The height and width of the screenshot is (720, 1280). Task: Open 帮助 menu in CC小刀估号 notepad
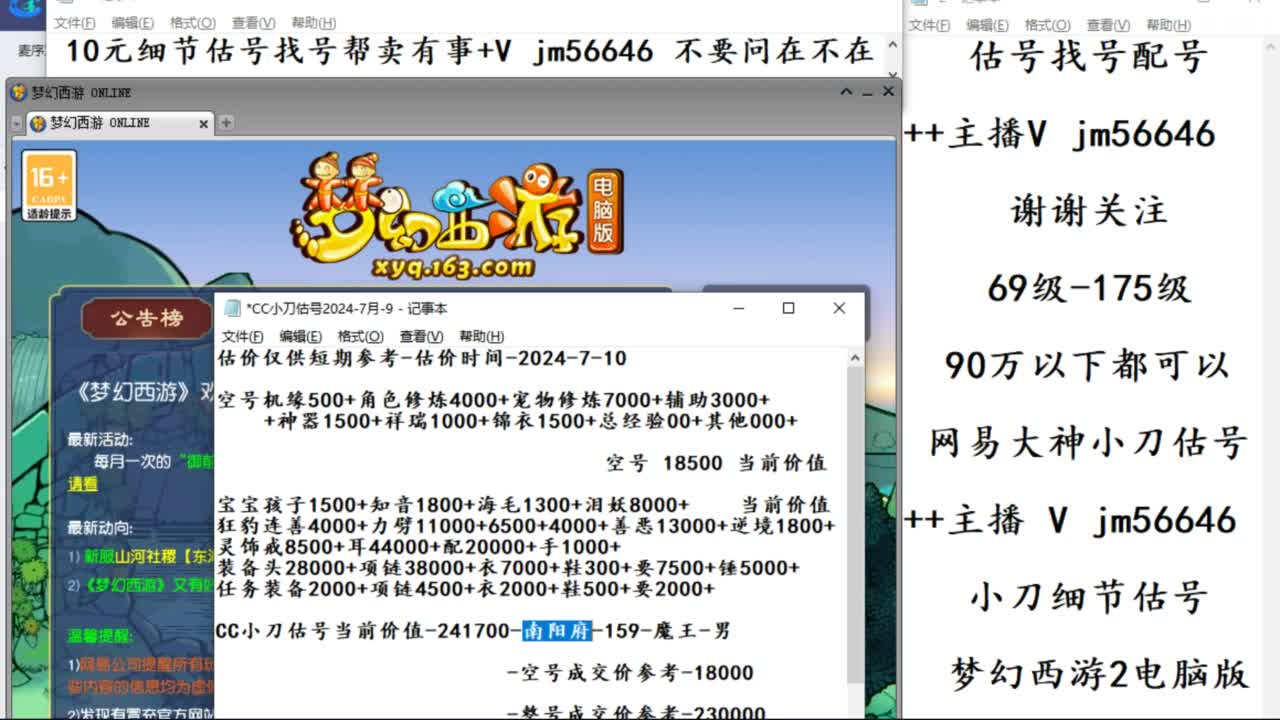tap(481, 336)
